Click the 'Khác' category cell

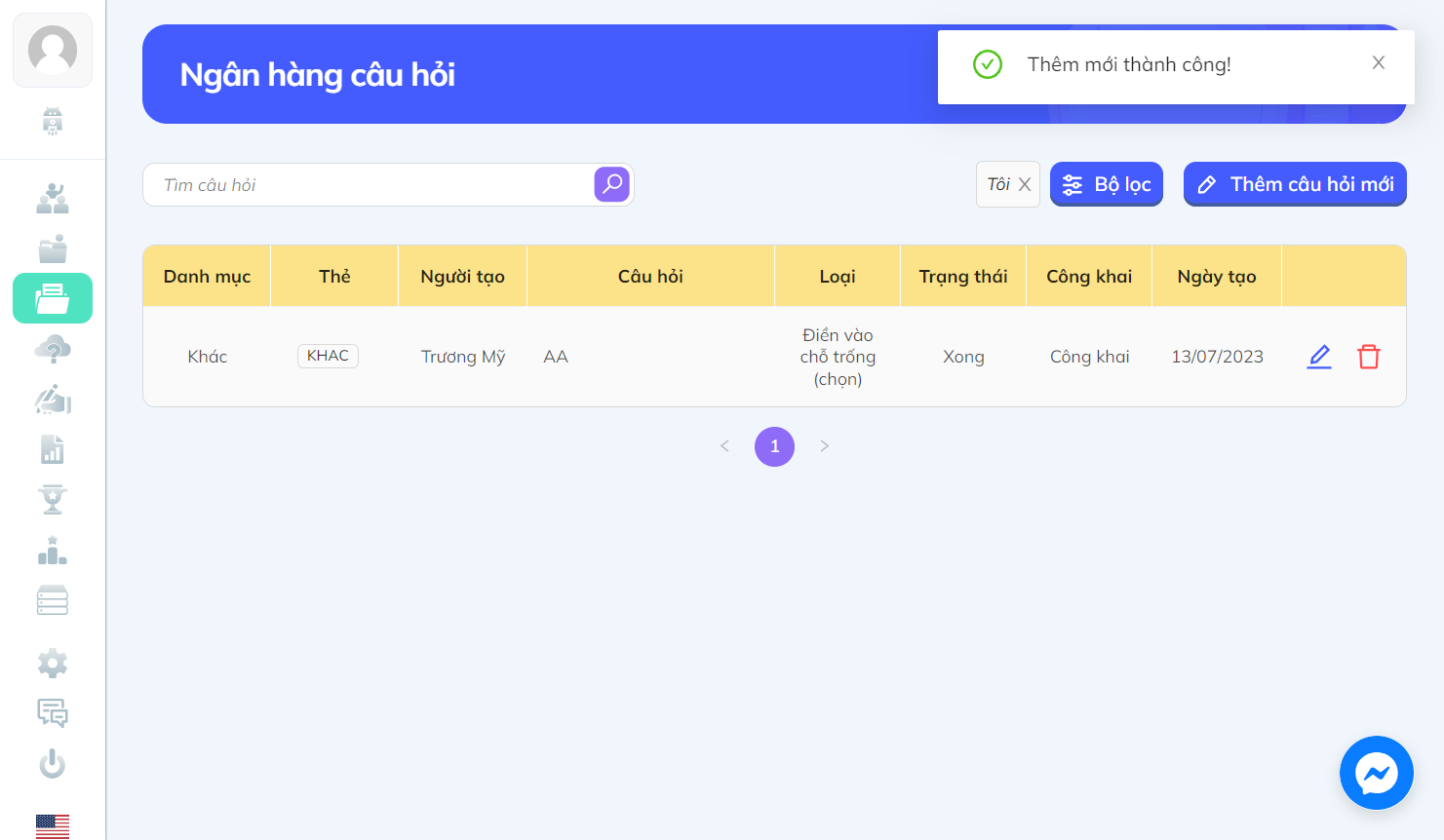pos(207,357)
